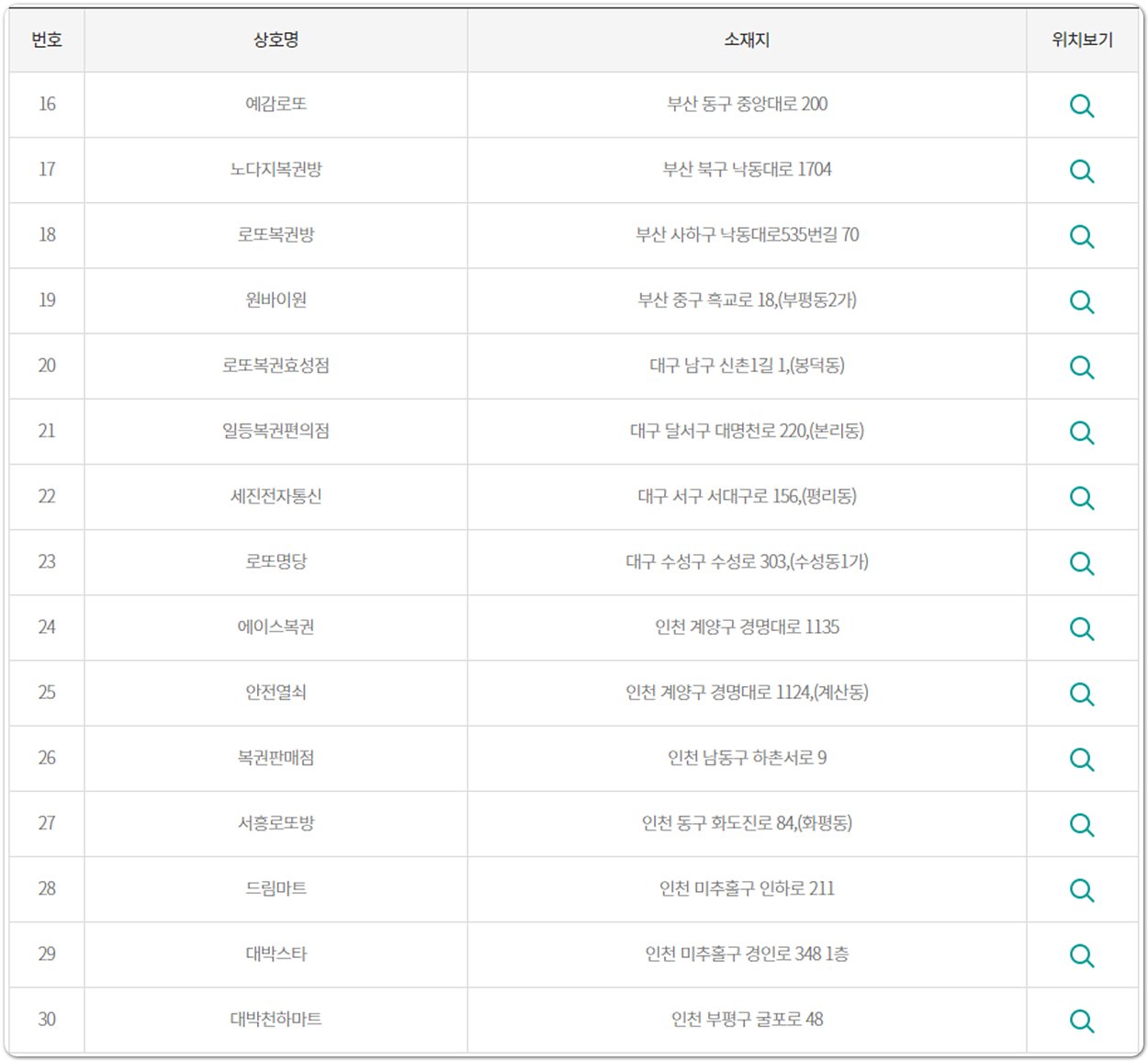Click the 소재지 column header
The height and width of the screenshot is (1061, 1148).
pyautogui.click(x=747, y=40)
